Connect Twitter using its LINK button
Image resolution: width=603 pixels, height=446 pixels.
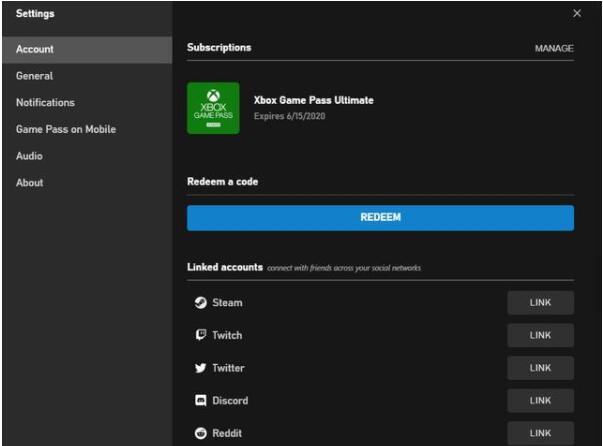click(540, 368)
